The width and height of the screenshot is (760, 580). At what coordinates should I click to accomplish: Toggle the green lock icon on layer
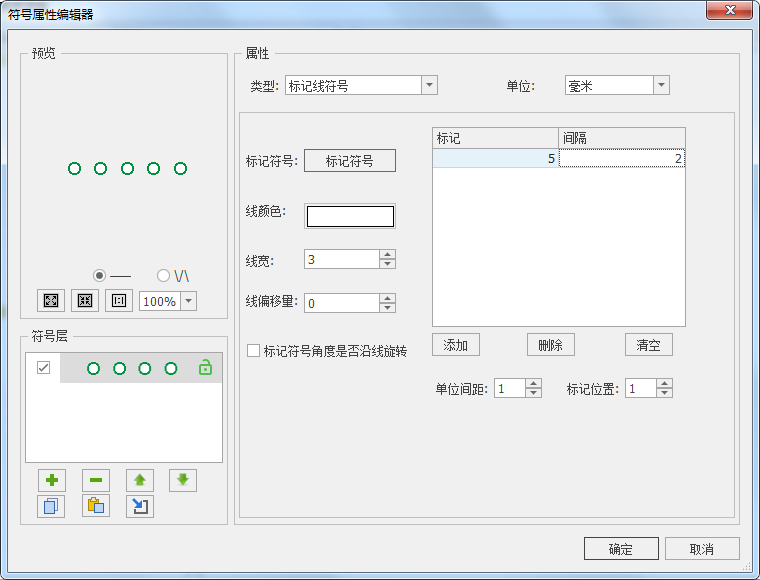pyautogui.click(x=205, y=368)
